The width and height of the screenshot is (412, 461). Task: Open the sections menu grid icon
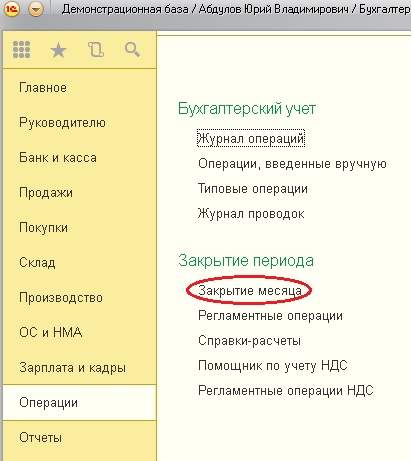coord(21,50)
